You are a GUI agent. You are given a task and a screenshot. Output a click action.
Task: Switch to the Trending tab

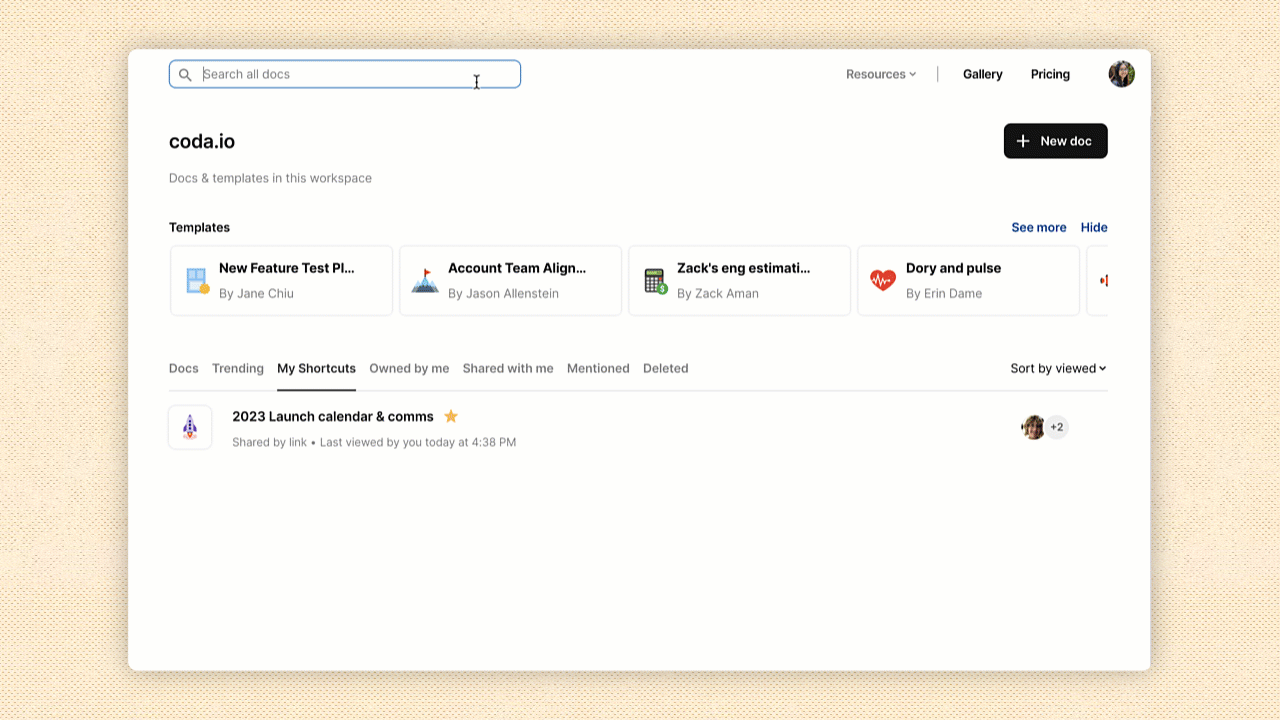click(x=238, y=368)
